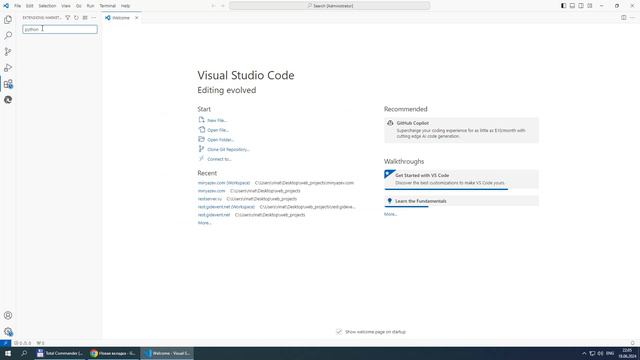Open the Explorer view in activity bar

[8, 20]
